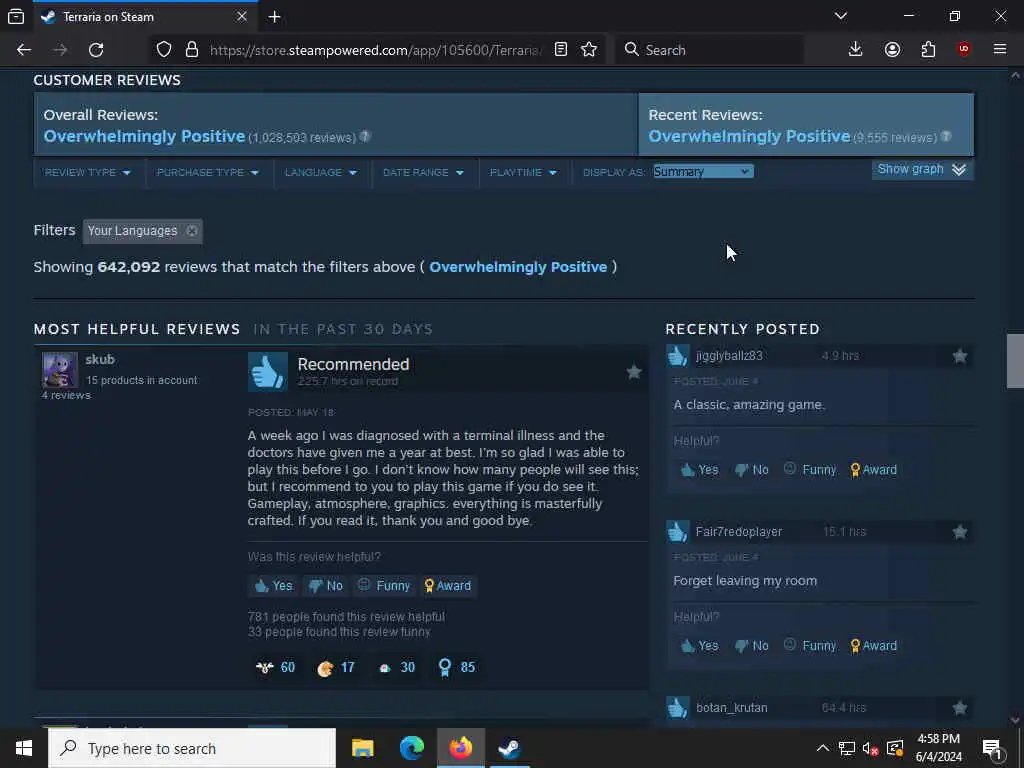Give an Award to skub's review
The height and width of the screenshot is (768, 1024).
447,586
